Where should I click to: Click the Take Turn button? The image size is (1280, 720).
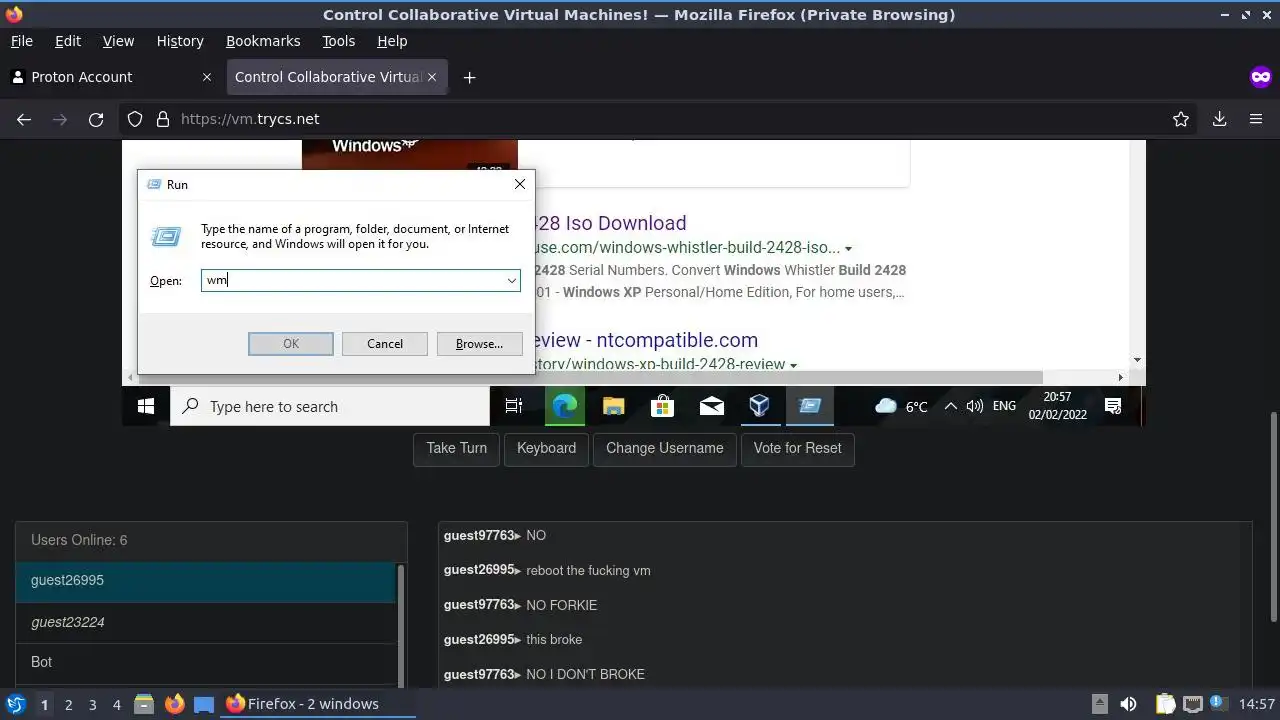pos(457,448)
